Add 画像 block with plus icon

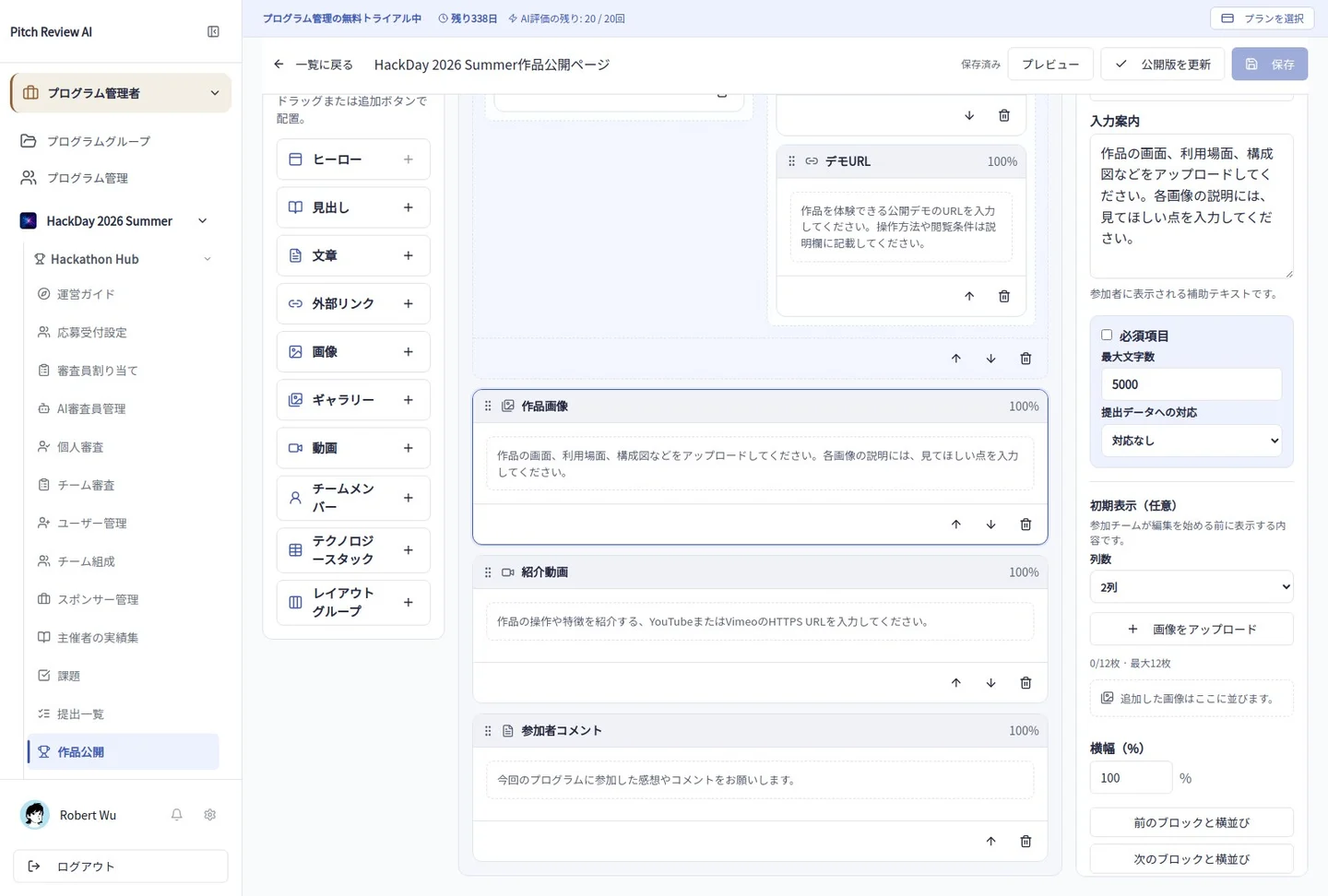[408, 351]
